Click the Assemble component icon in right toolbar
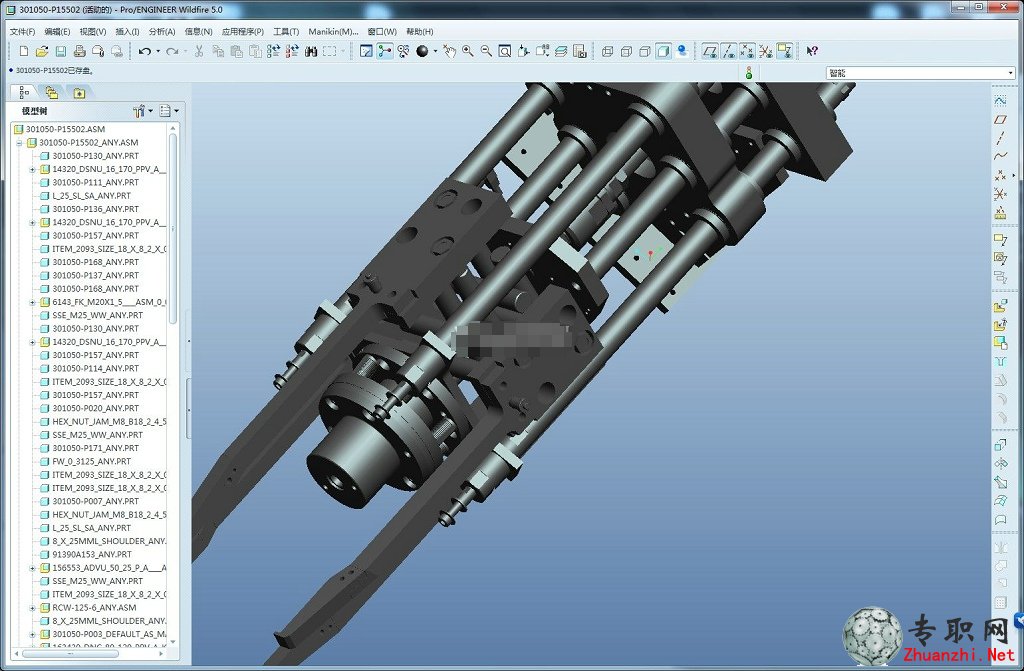Image resolution: width=1024 pixels, height=671 pixels. (x=1000, y=306)
